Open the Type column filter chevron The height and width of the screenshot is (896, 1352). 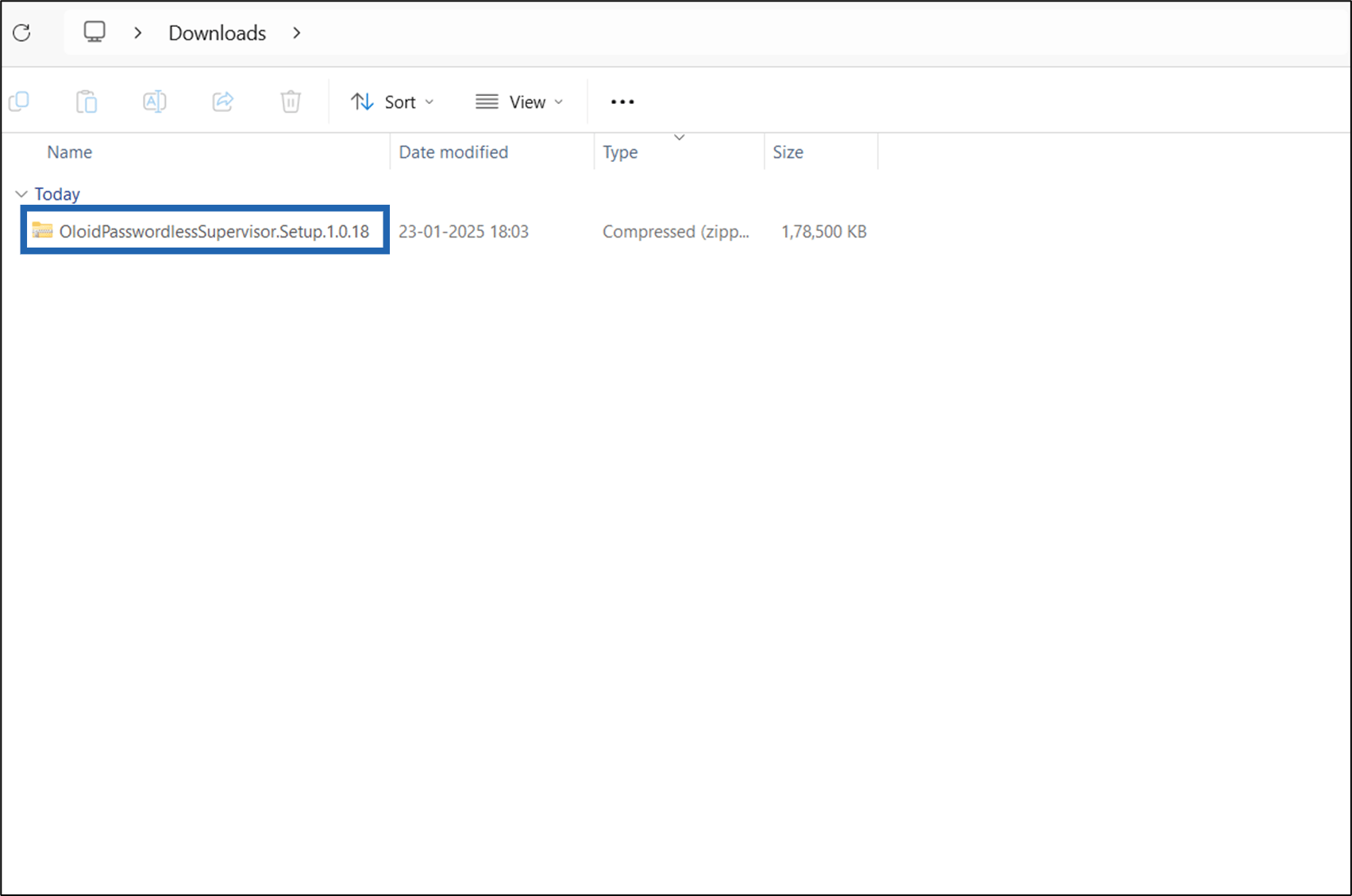coord(680,137)
